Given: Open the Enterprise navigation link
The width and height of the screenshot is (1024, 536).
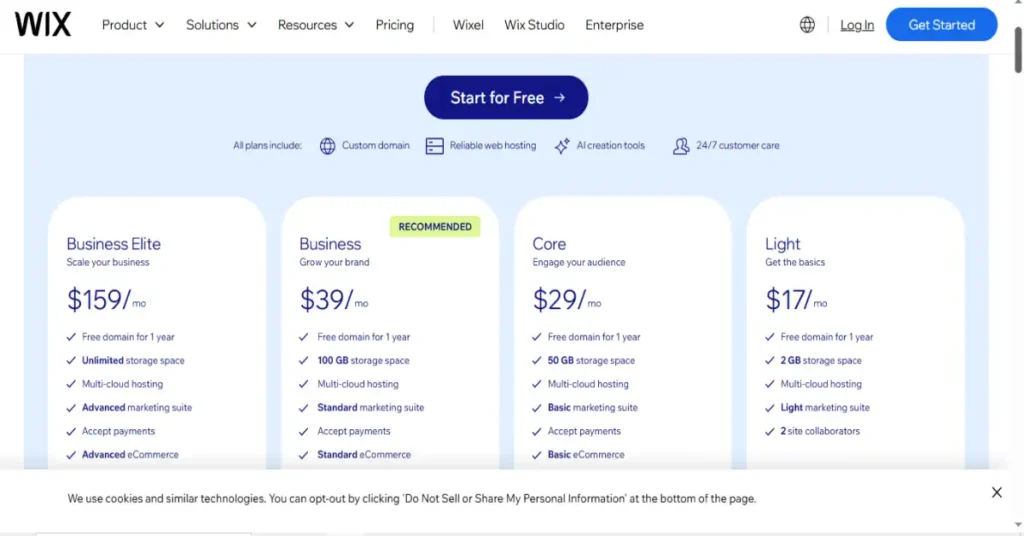Looking at the screenshot, I should tap(614, 25).
